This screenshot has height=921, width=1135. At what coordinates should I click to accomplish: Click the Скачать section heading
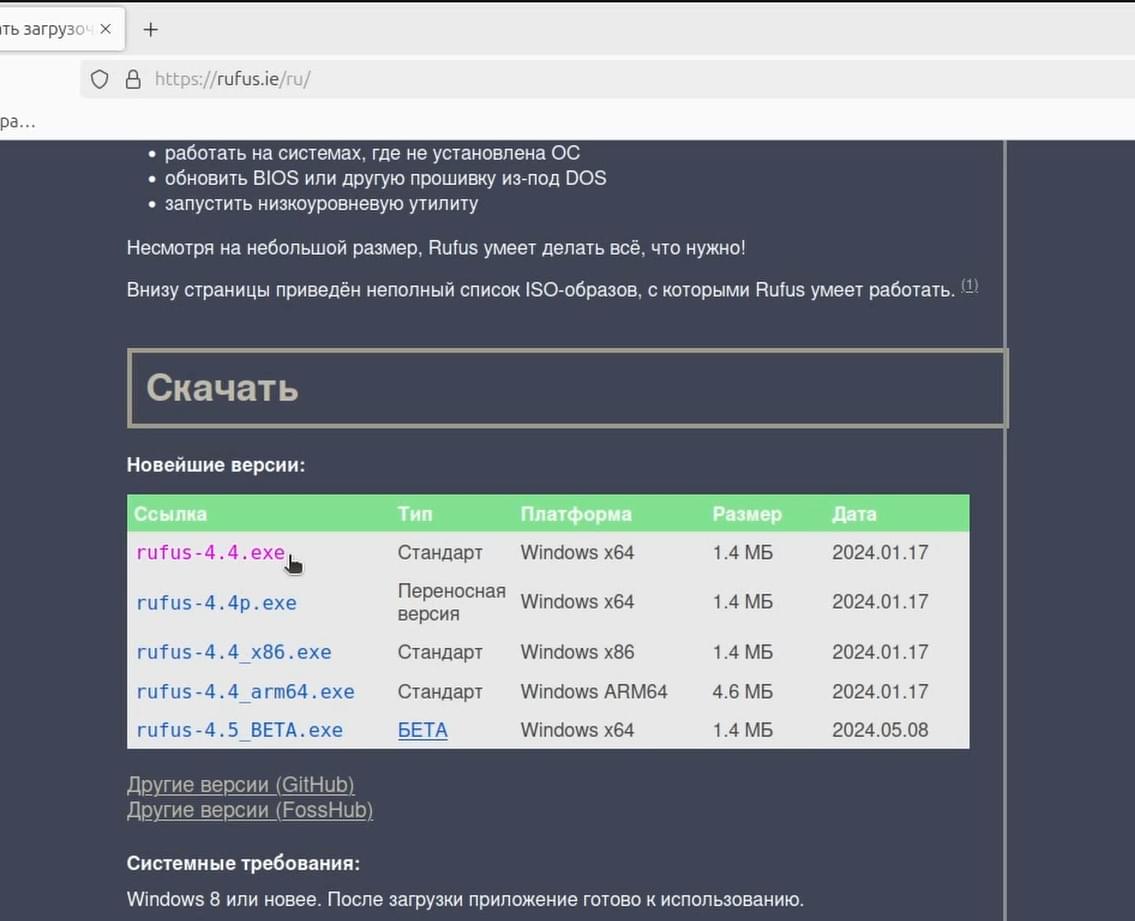[x=222, y=387]
